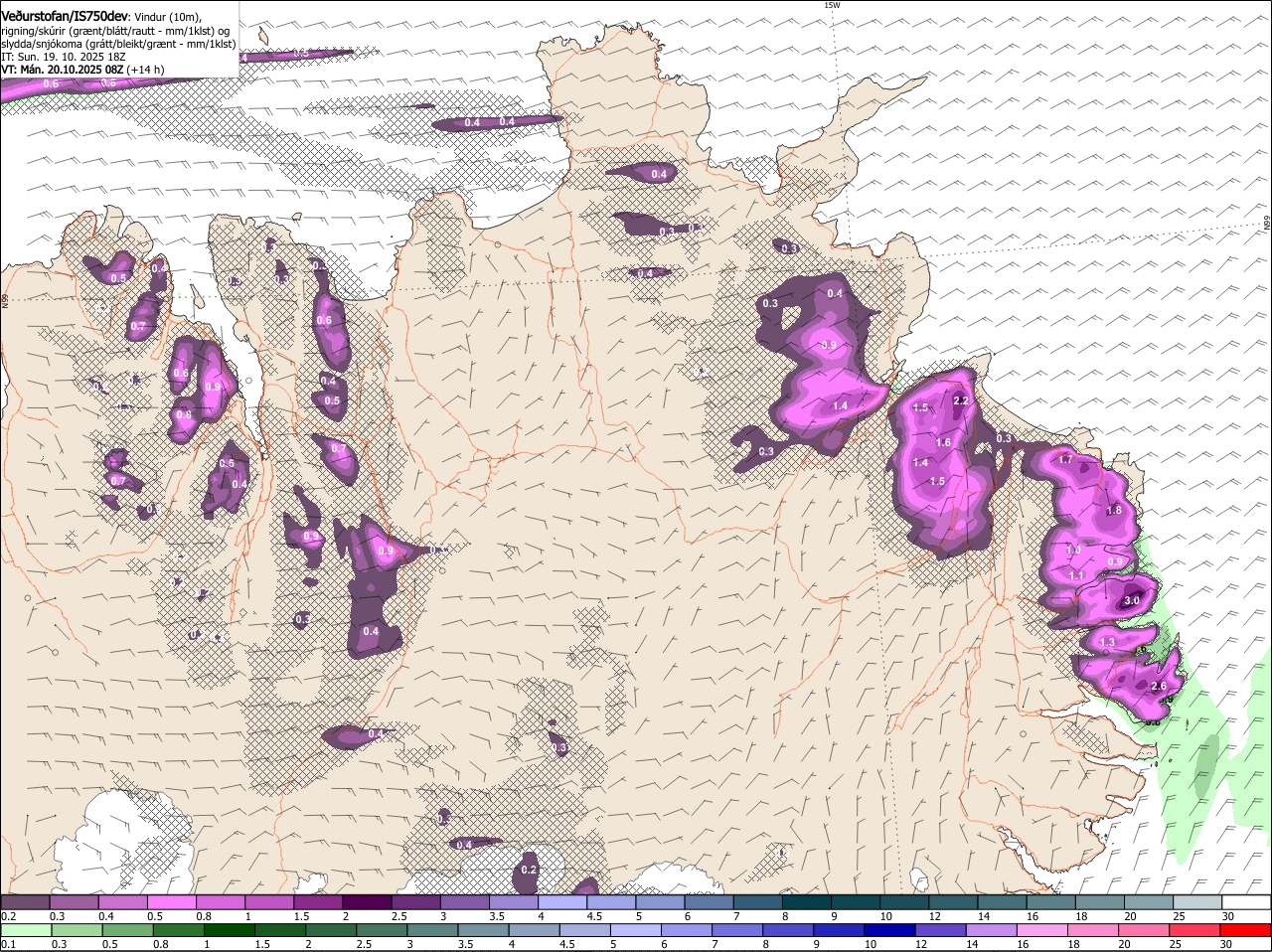Image resolution: width=1272 pixels, height=952 pixels.
Task: Click the 1.7 precipitation value label
Action: 1065,460
